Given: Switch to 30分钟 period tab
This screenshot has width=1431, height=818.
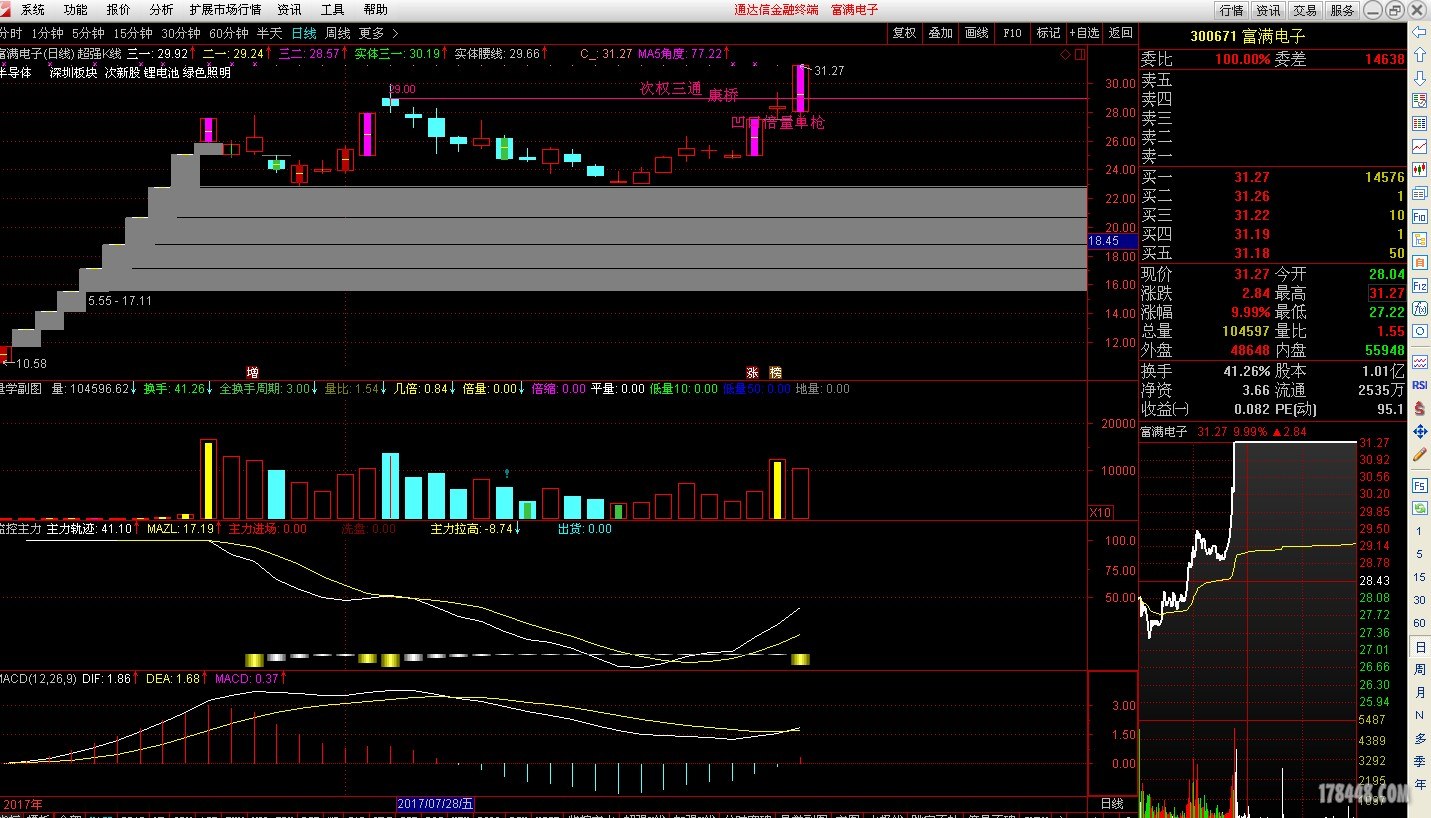Looking at the screenshot, I should pos(180,33).
